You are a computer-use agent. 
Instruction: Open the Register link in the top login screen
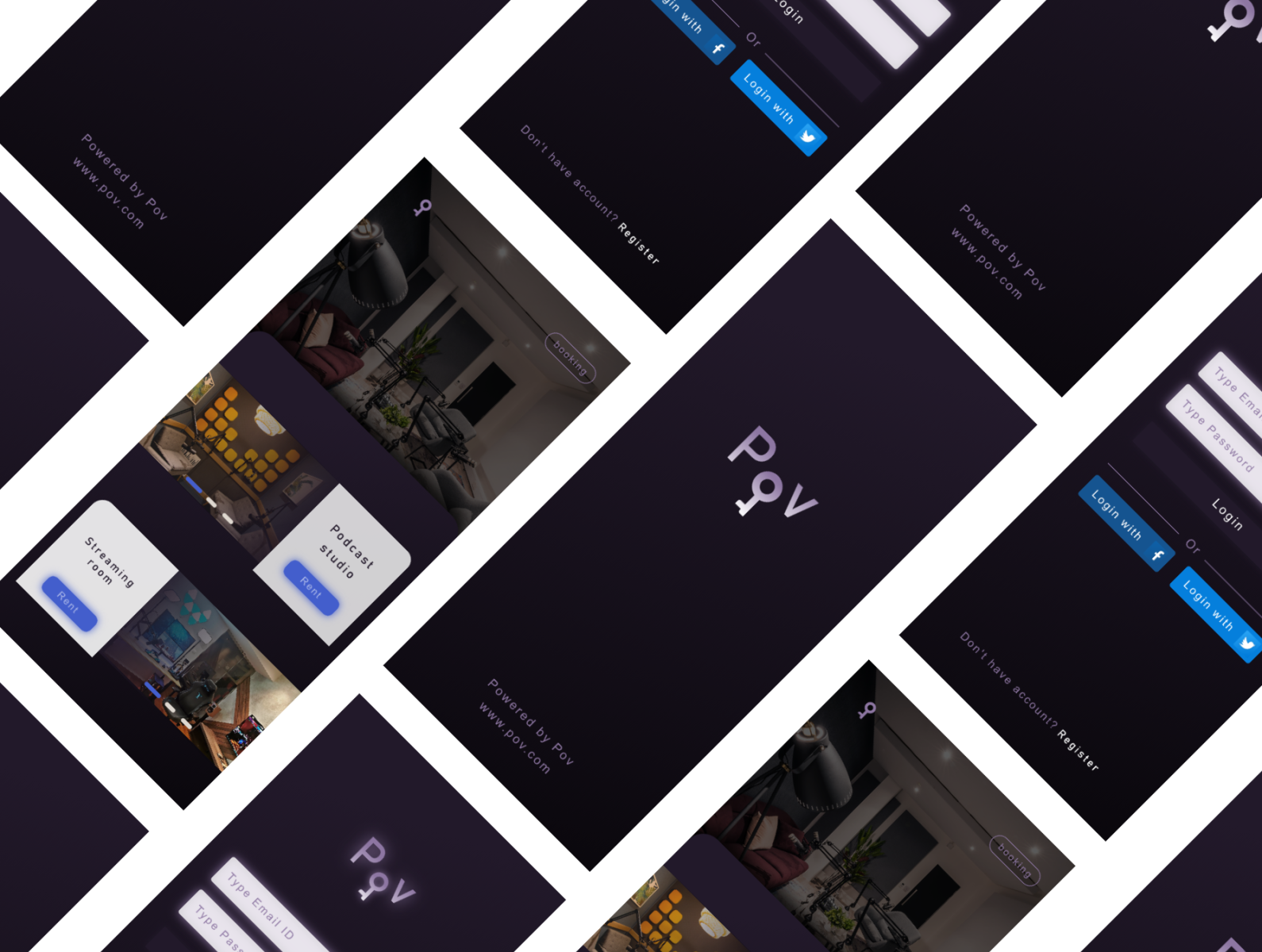click(x=638, y=243)
